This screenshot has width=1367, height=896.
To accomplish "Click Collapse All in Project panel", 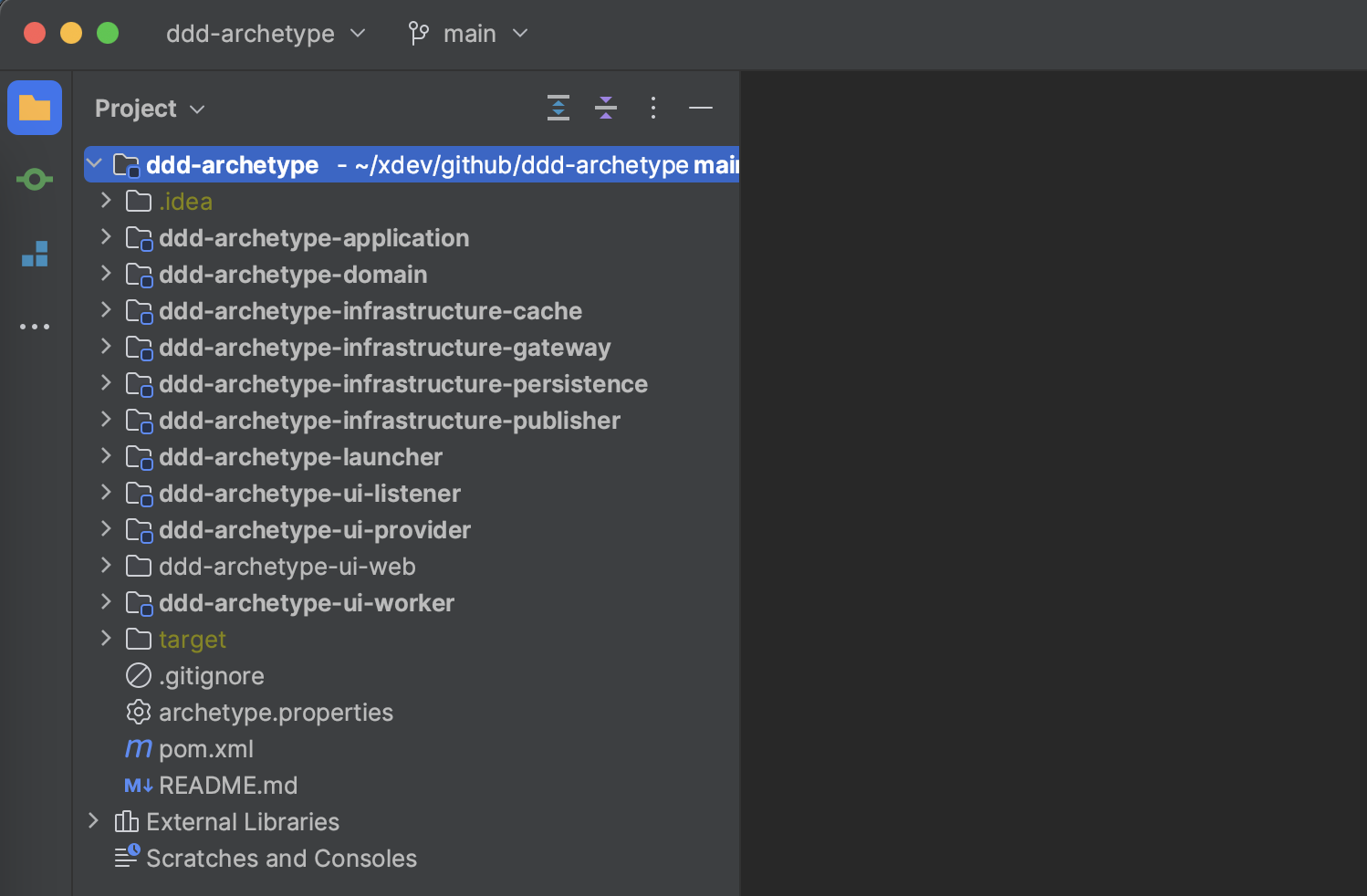I will point(606,108).
